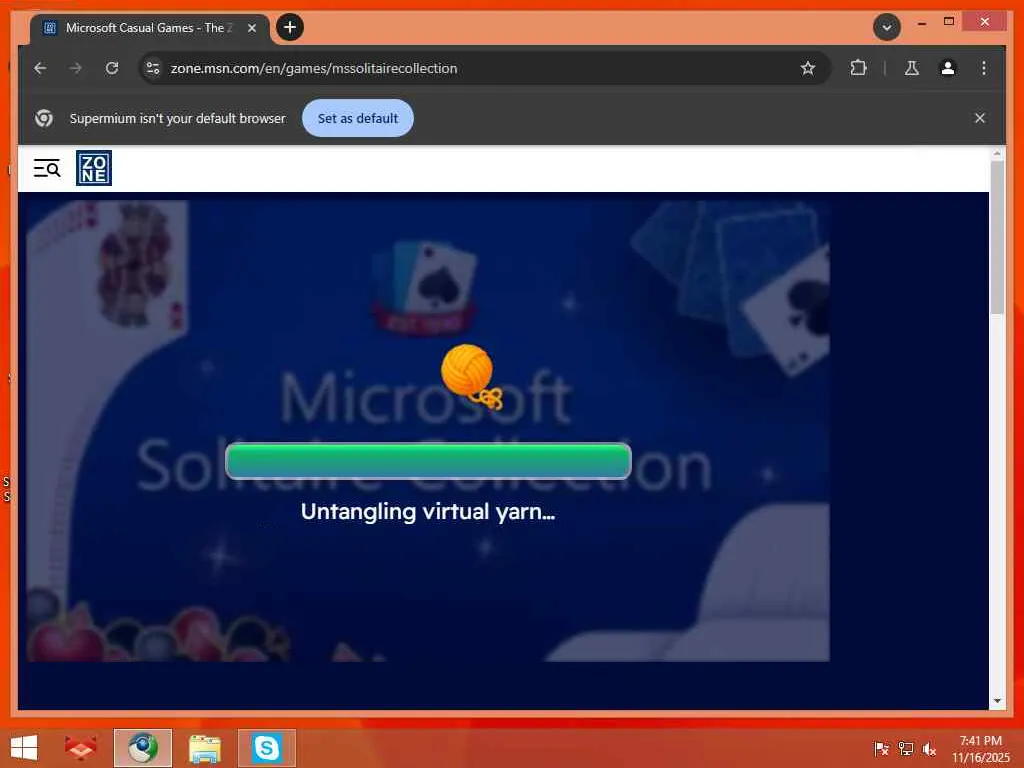
Task: Close the Microsoft Casual Games tab
Action: pyautogui.click(x=252, y=28)
